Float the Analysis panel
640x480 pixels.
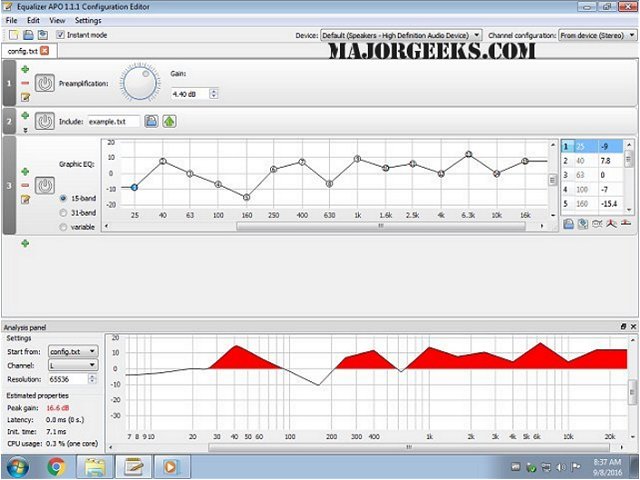(x=623, y=327)
